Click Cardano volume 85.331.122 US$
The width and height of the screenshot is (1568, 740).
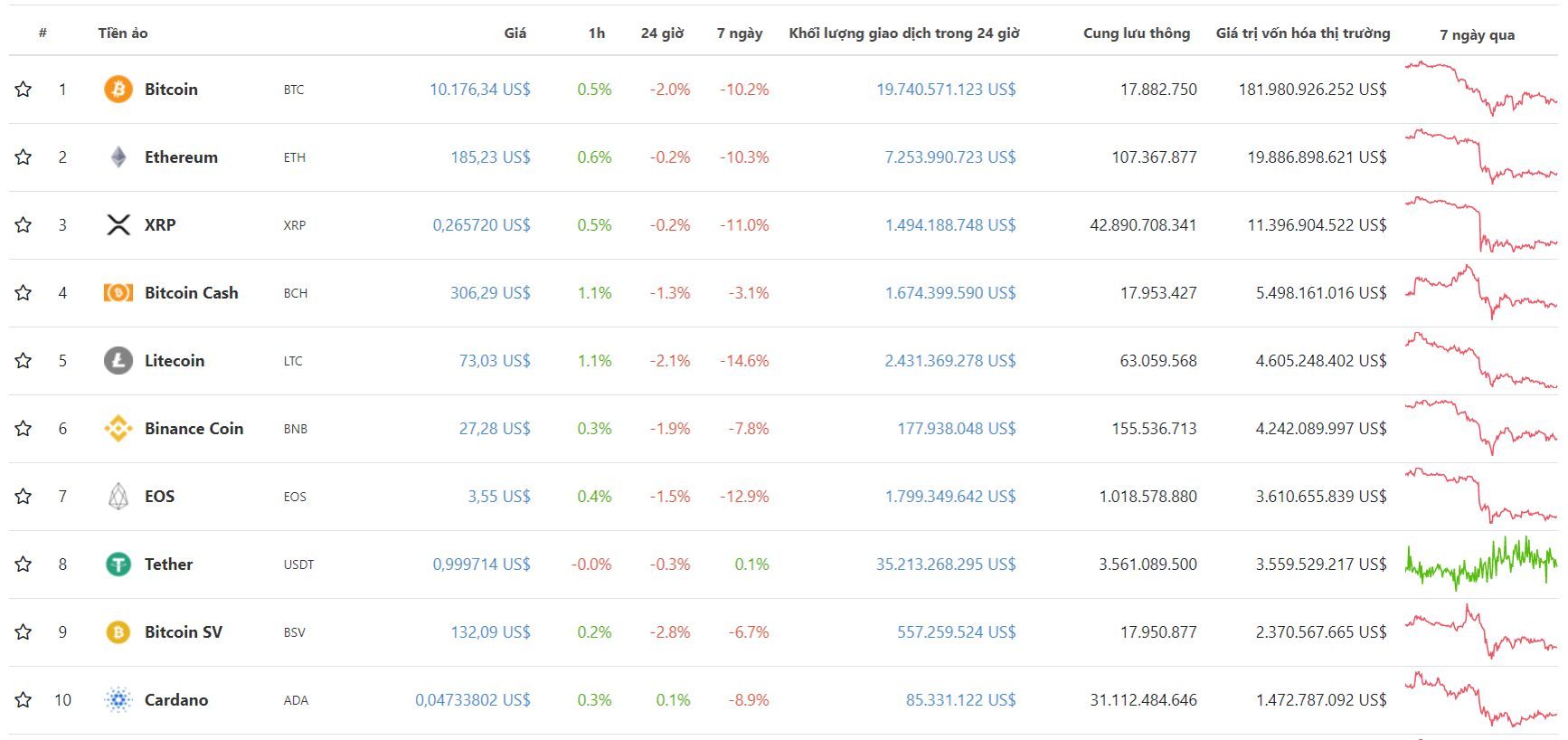click(x=961, y=699)
